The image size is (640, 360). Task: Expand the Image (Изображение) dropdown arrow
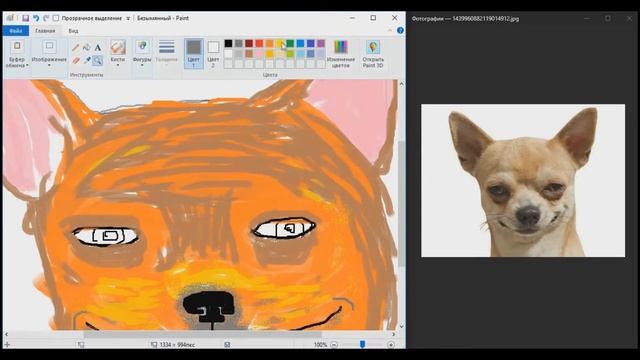[49, 65]
